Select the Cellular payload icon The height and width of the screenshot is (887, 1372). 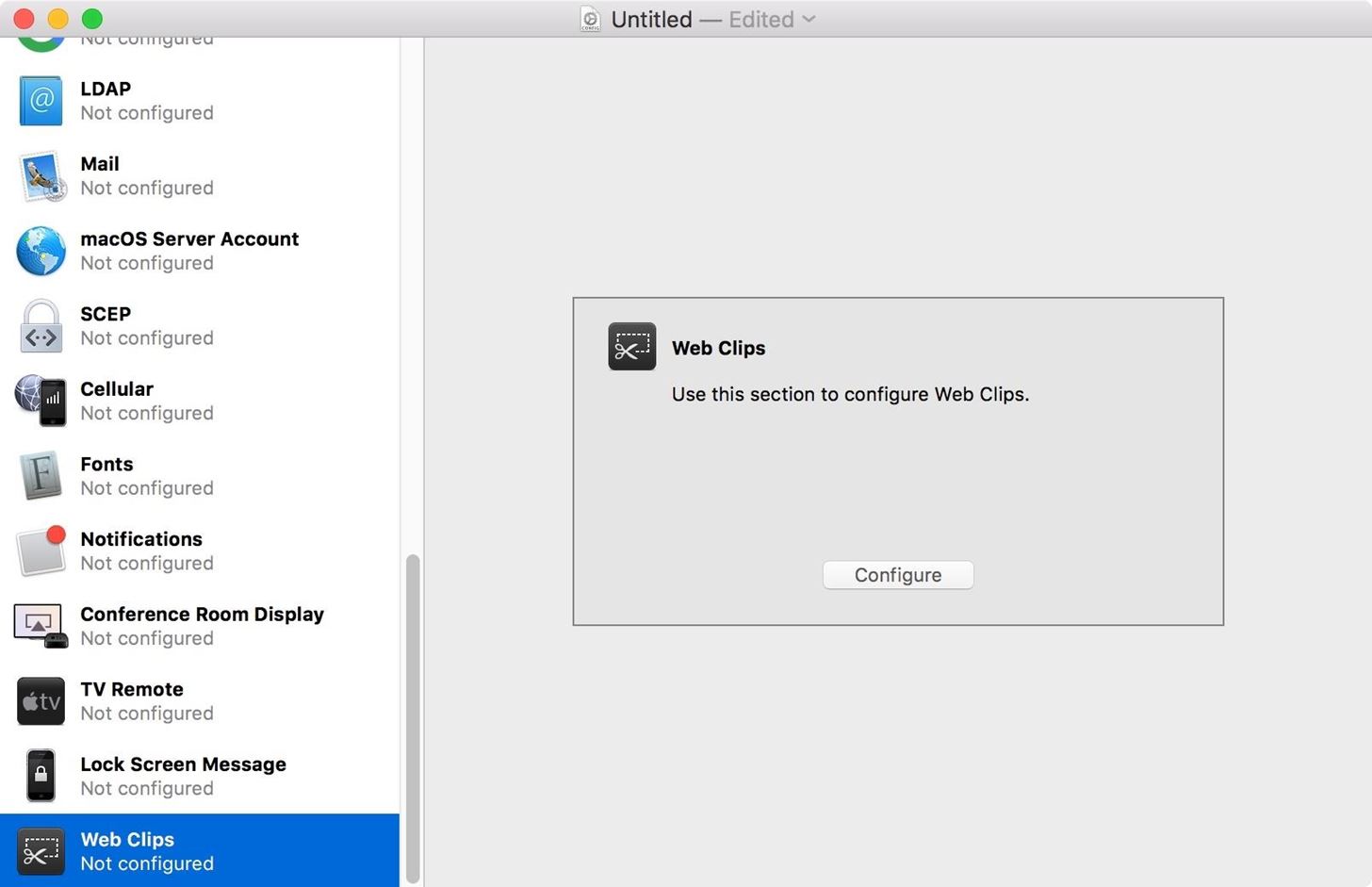[x=41, y=401]
